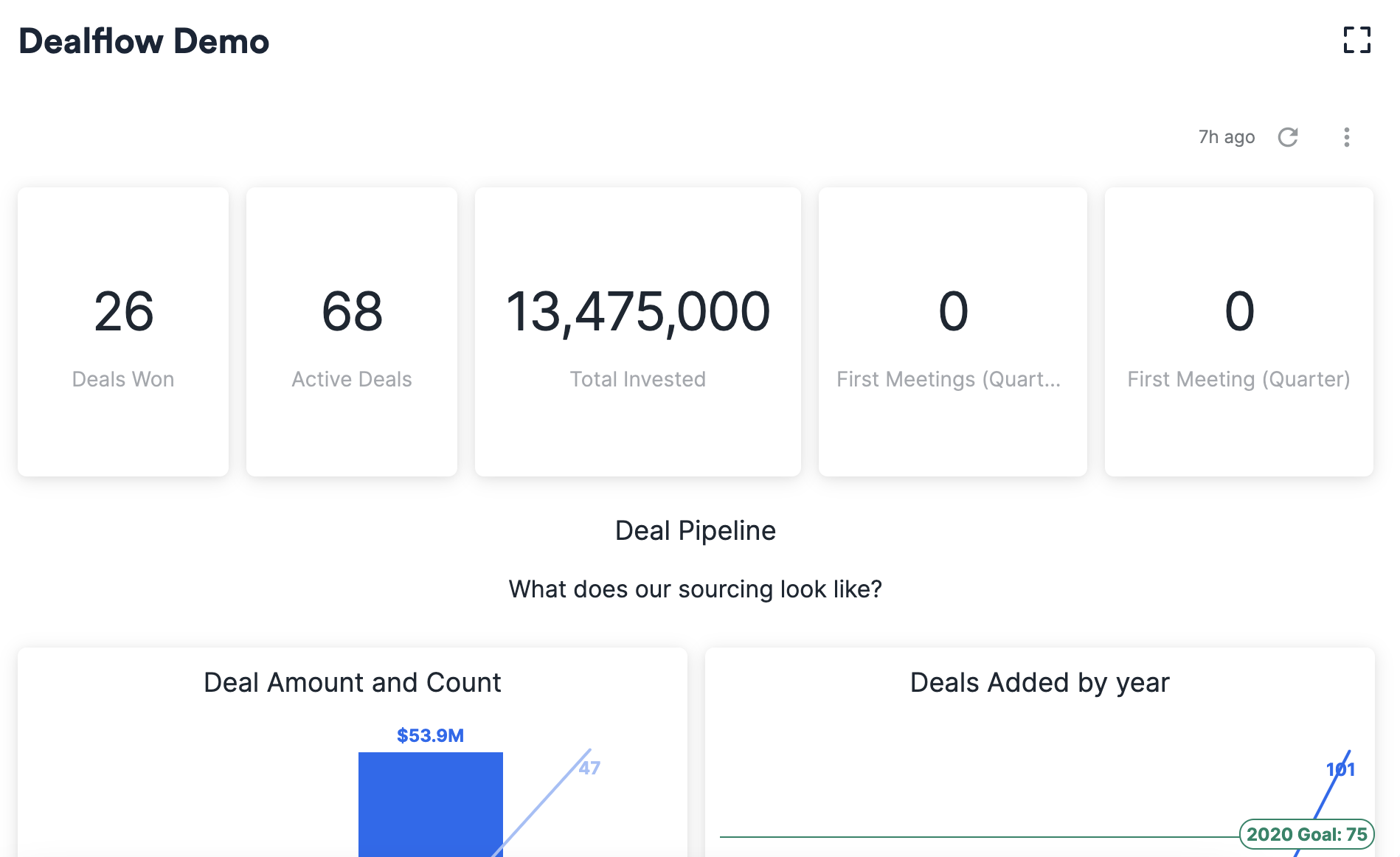Select the 101 data point on the chart

pyautogui.click(x=1340, y=769)
